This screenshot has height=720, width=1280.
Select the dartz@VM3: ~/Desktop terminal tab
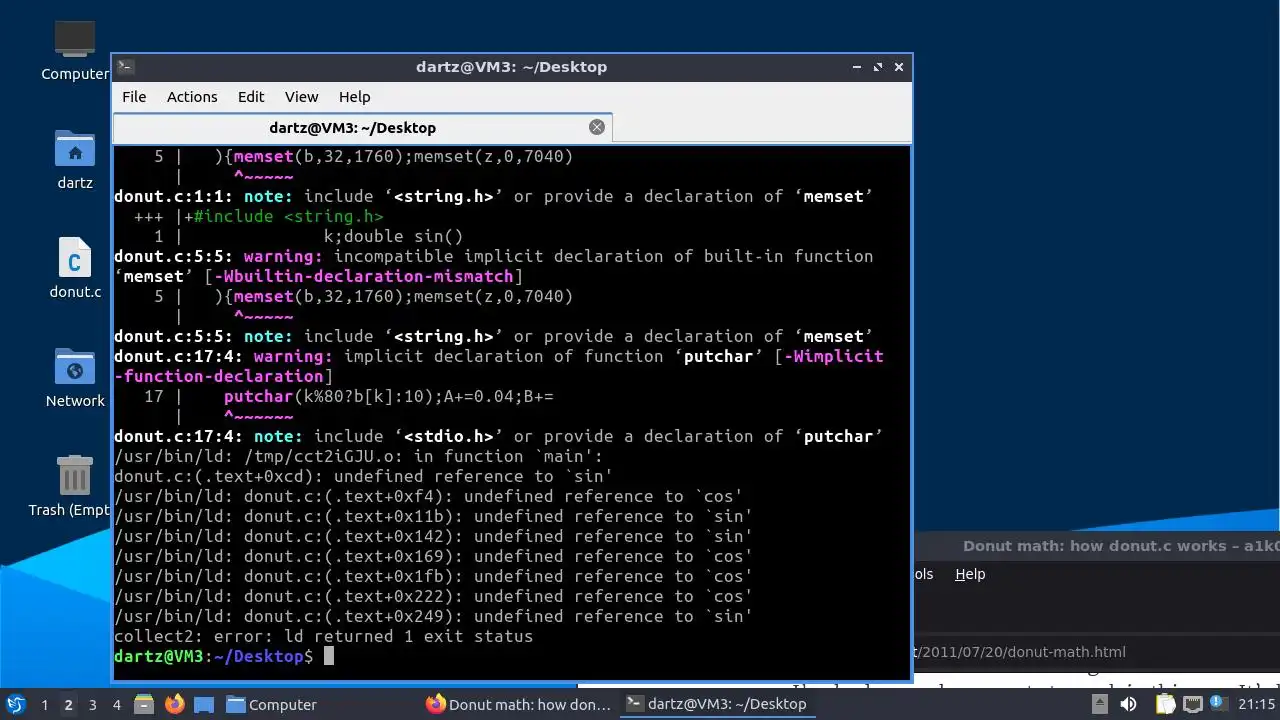click(x=352, y=128)
